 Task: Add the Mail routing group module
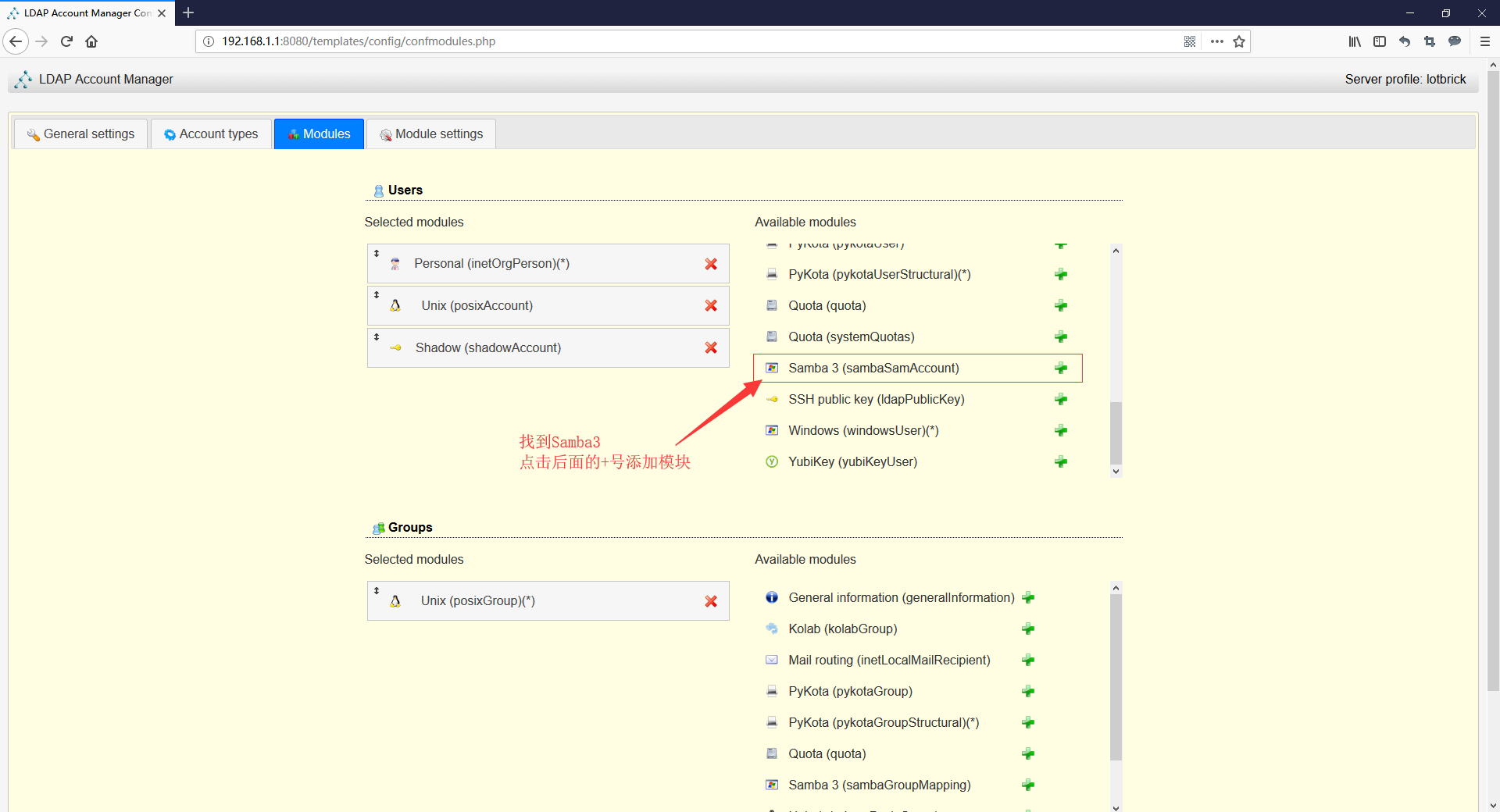click(1028, 660)
